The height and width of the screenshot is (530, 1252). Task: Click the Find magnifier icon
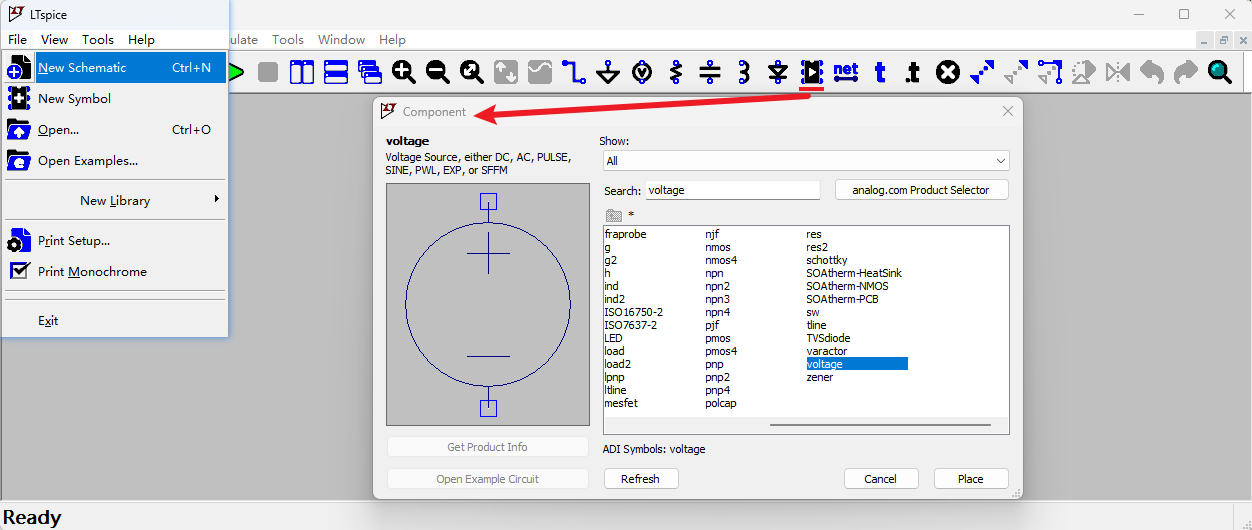1220,72
